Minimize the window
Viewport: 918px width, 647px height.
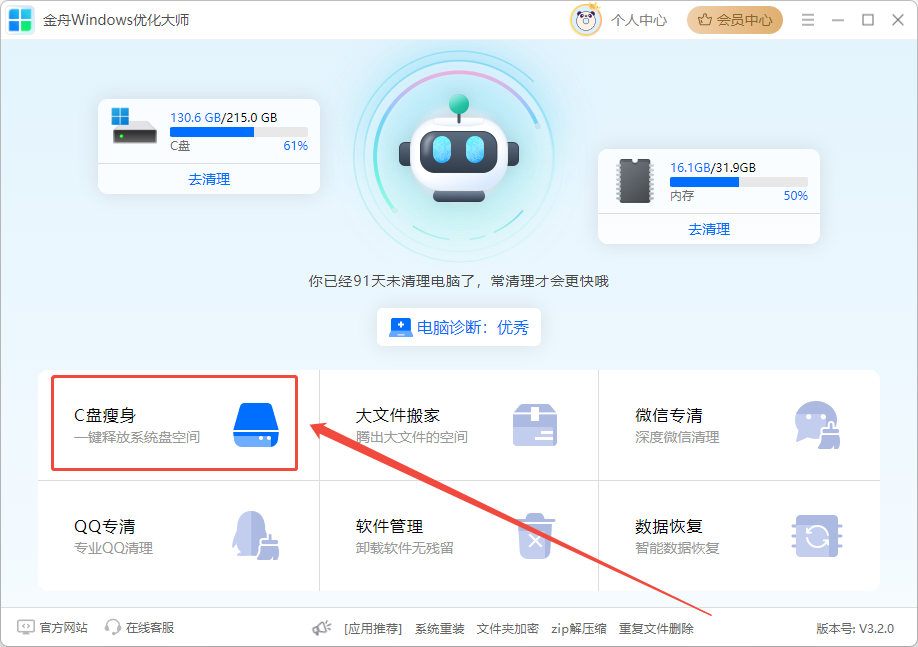tap(838, 20)
